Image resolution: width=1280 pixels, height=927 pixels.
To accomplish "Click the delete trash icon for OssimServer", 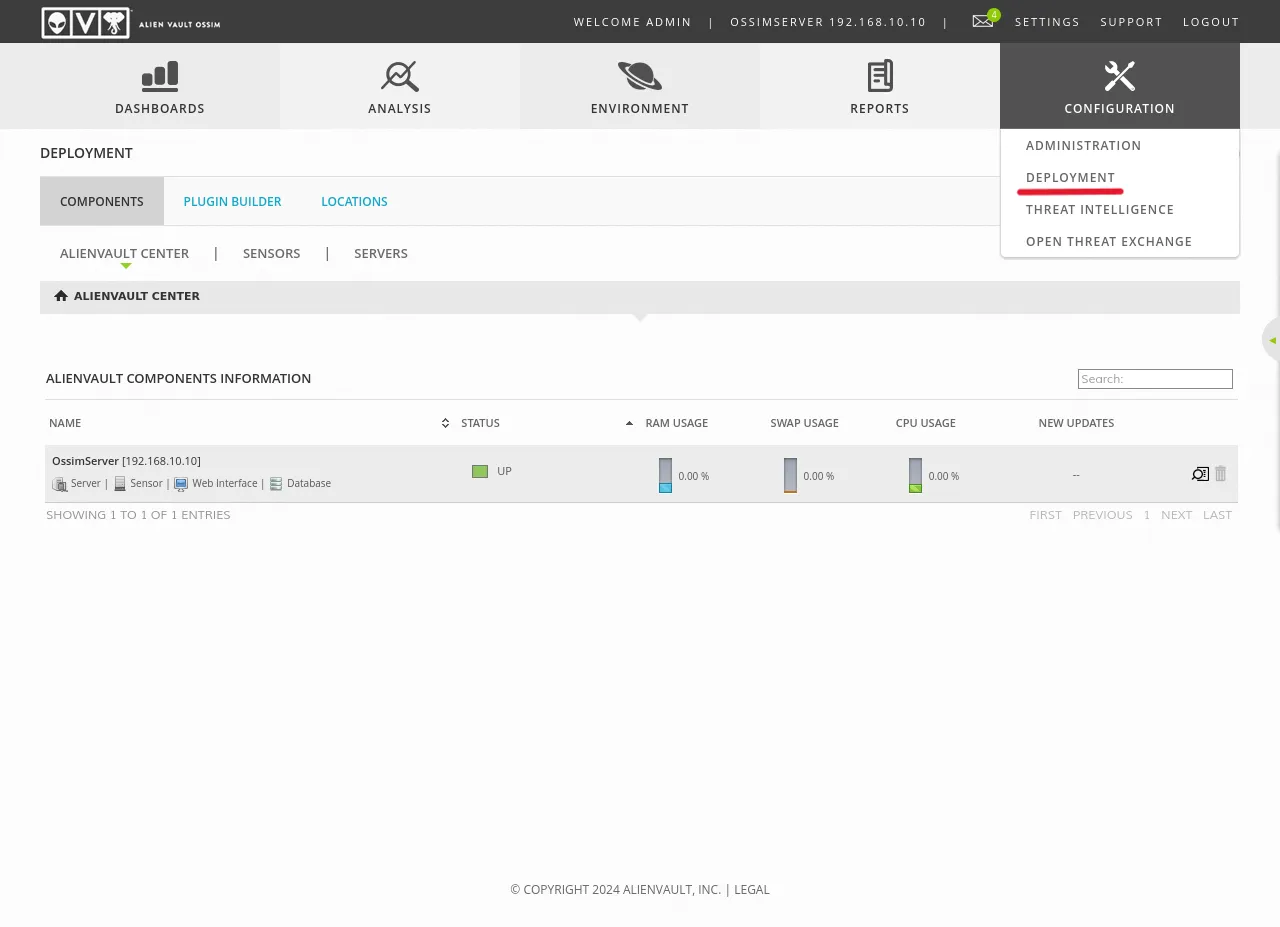I will click(1221, 474).
